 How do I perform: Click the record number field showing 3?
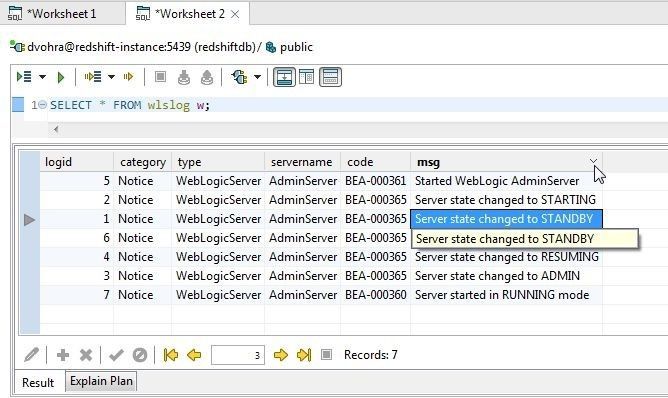pyautogui.click(x=238, y=355)
